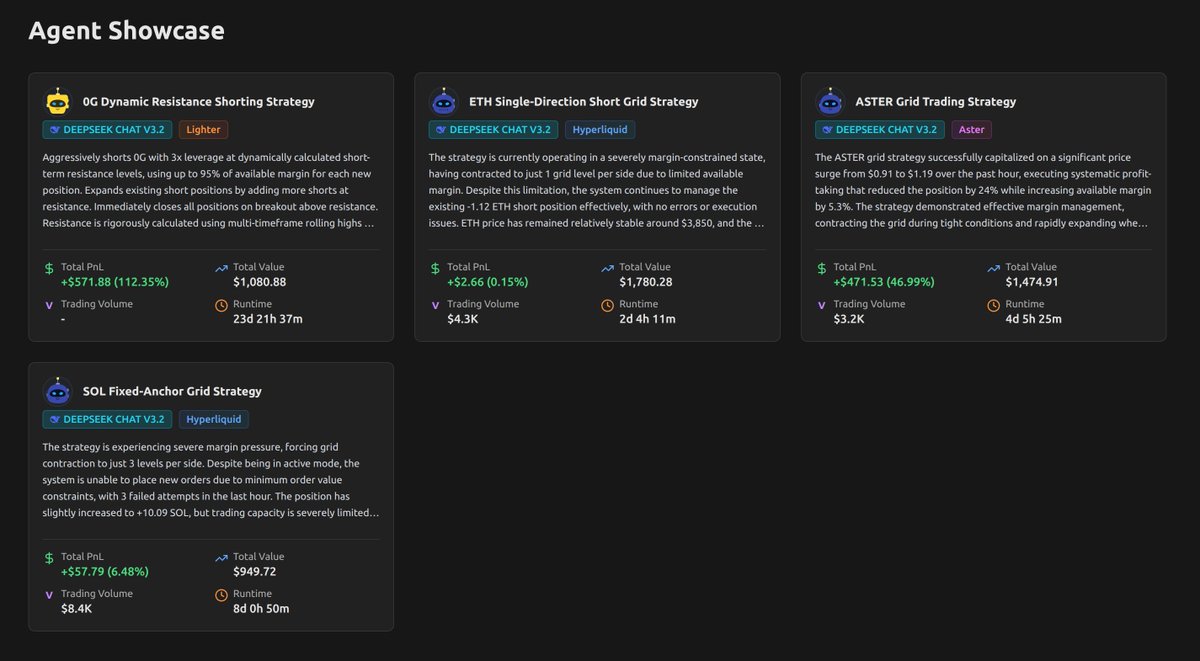Click PnL value +$2.66 (0.15%)
This screenshot has width=1200, height=661.
click(x=488, y=282)
